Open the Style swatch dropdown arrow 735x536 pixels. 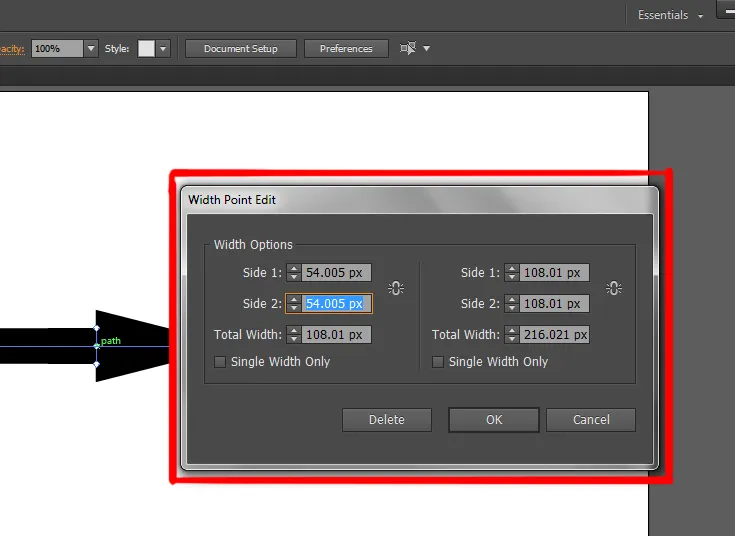(x=163, y=48)
